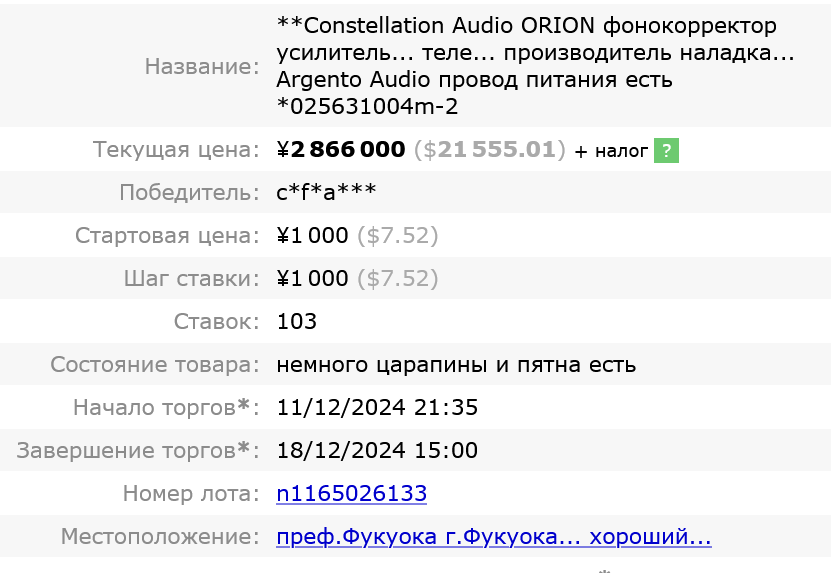The width and height of the screenshot is (832, 573).
Task: Click the bid count 103
Action: pyautogui.click(x=297, y=321)
